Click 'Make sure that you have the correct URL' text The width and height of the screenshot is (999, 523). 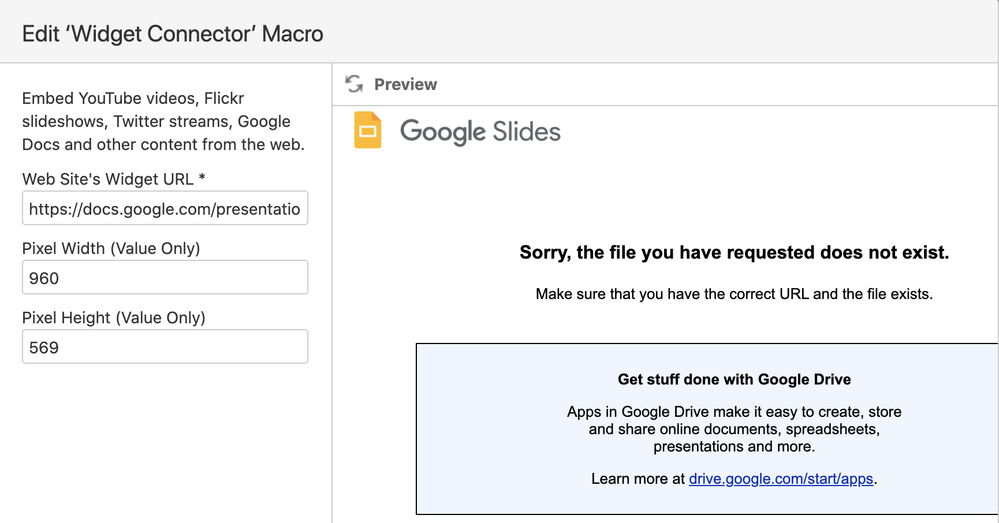click(x=734, y=294)
